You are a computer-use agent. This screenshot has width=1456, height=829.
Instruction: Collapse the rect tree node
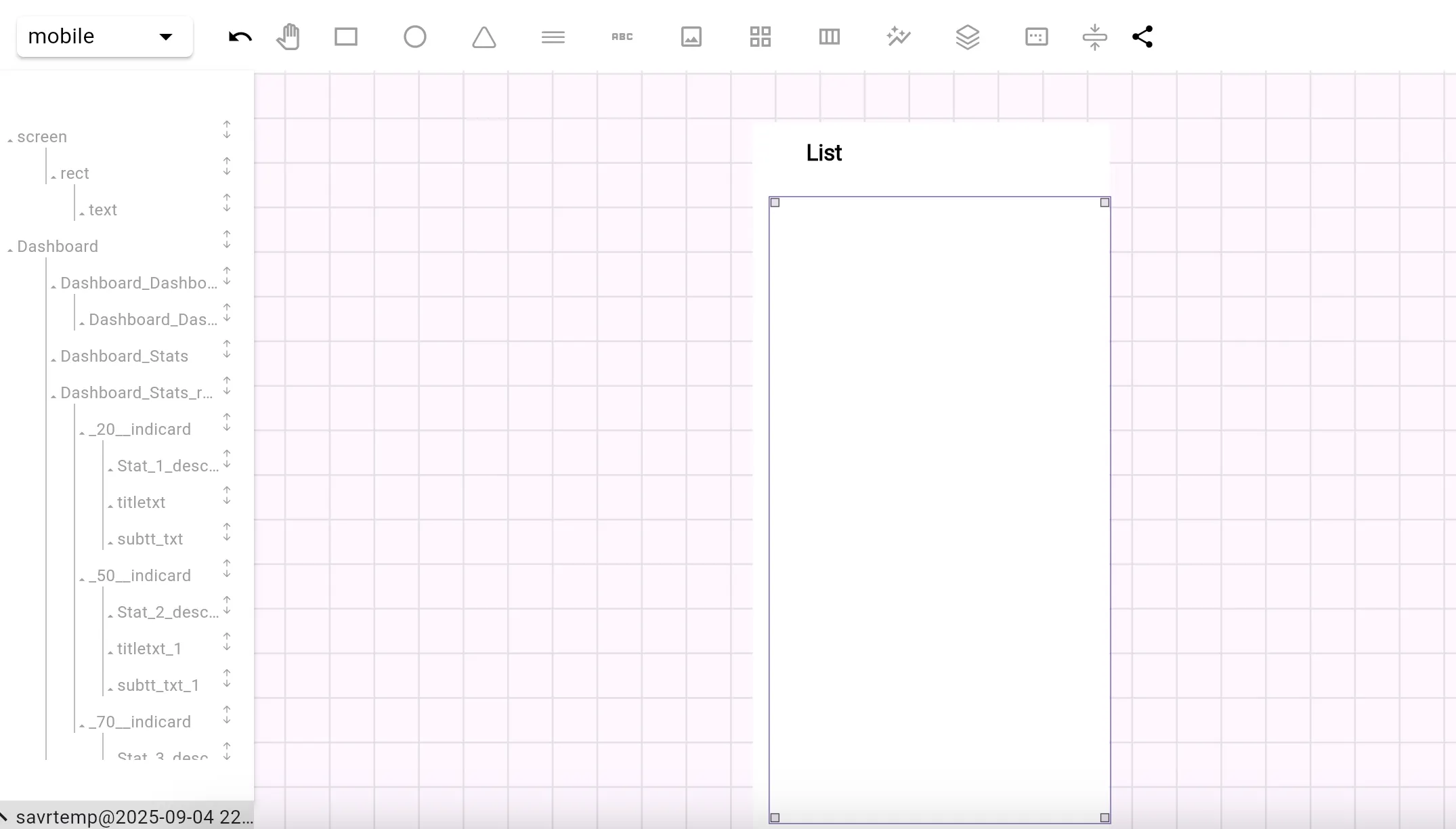point(53,176)
